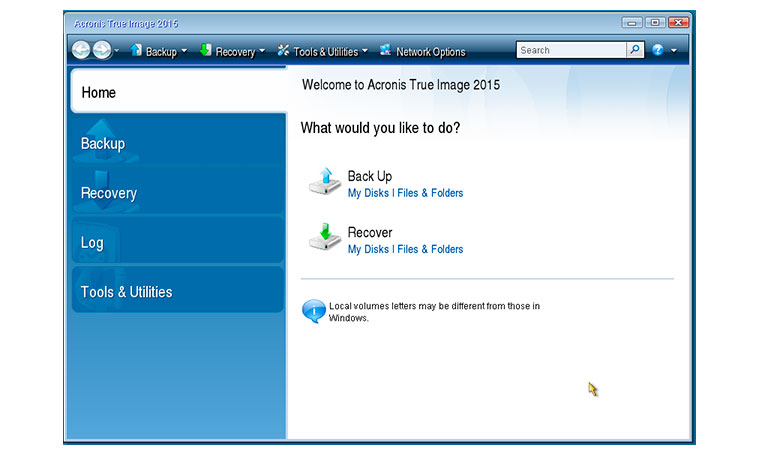
Task: Open Files & Folders link under Recover
Action: tap(430, 249)
